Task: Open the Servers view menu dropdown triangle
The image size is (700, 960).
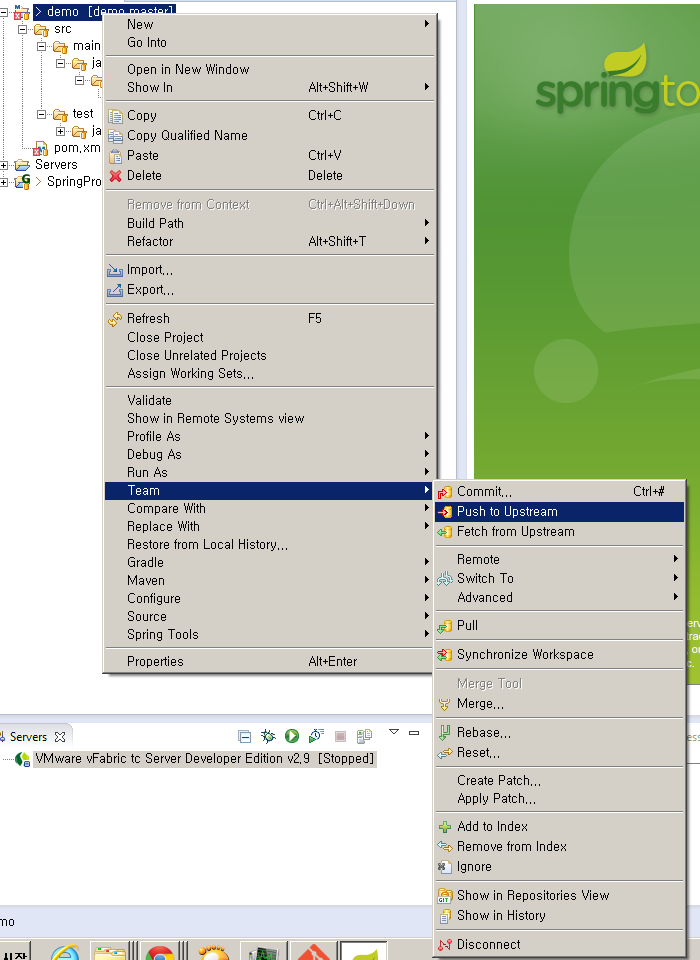Action: [394, 733]
